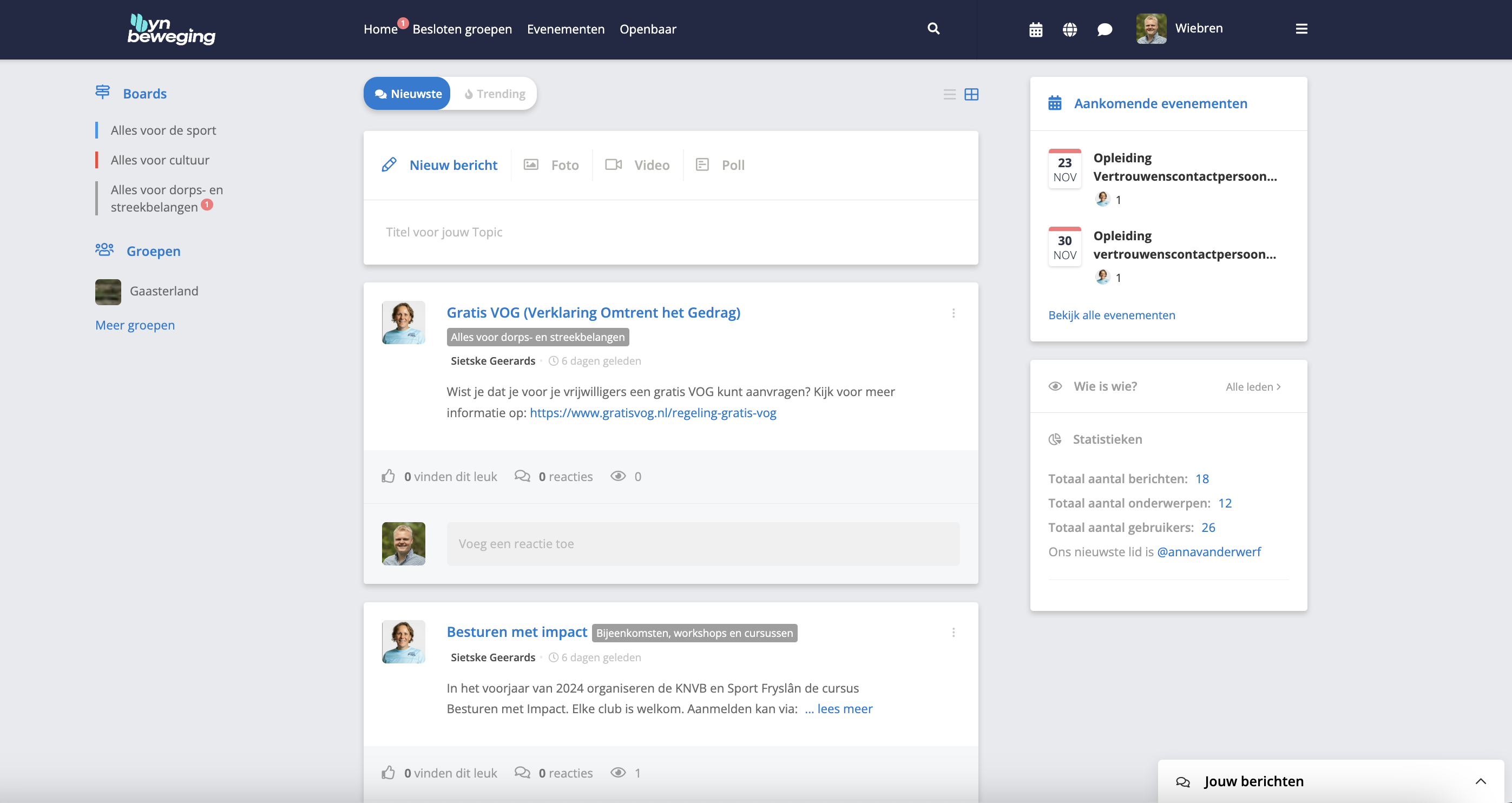
Task: Like the Gratis VOG post thumbs-up
Action: click(x=388, y=476)
